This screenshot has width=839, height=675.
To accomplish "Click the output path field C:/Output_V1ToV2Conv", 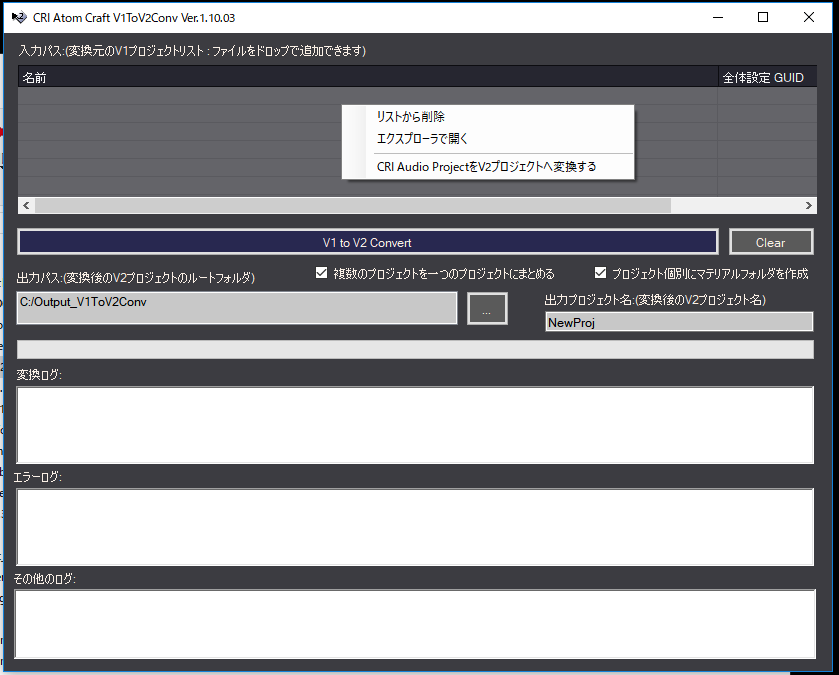I will (237, 308).
